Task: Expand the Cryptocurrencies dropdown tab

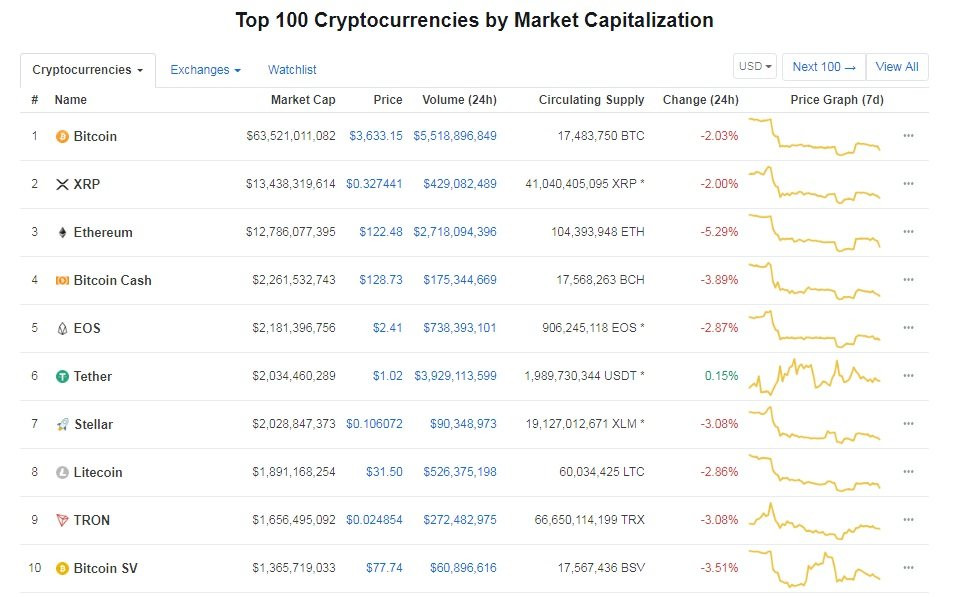Action: pos(87,70)
